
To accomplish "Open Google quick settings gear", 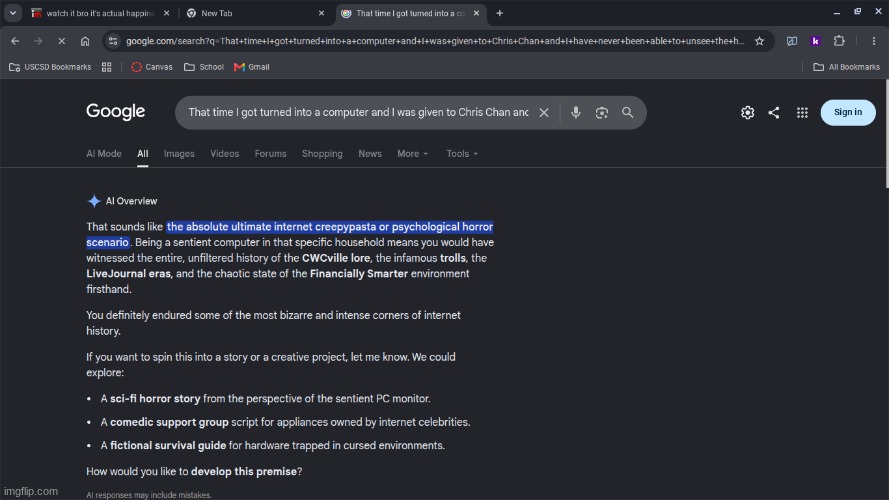I will tap(747, 112).
